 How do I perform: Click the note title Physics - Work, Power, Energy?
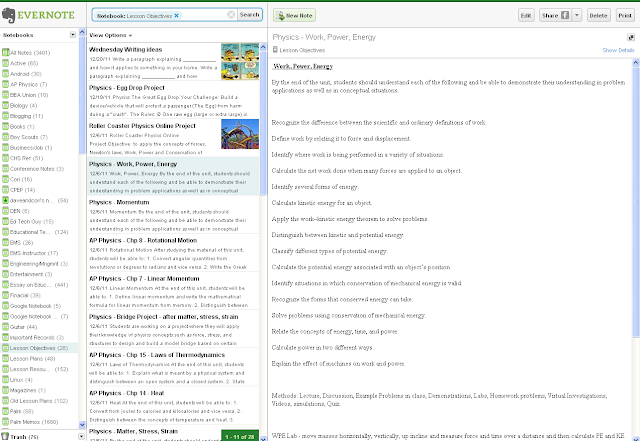coord(324,37)
